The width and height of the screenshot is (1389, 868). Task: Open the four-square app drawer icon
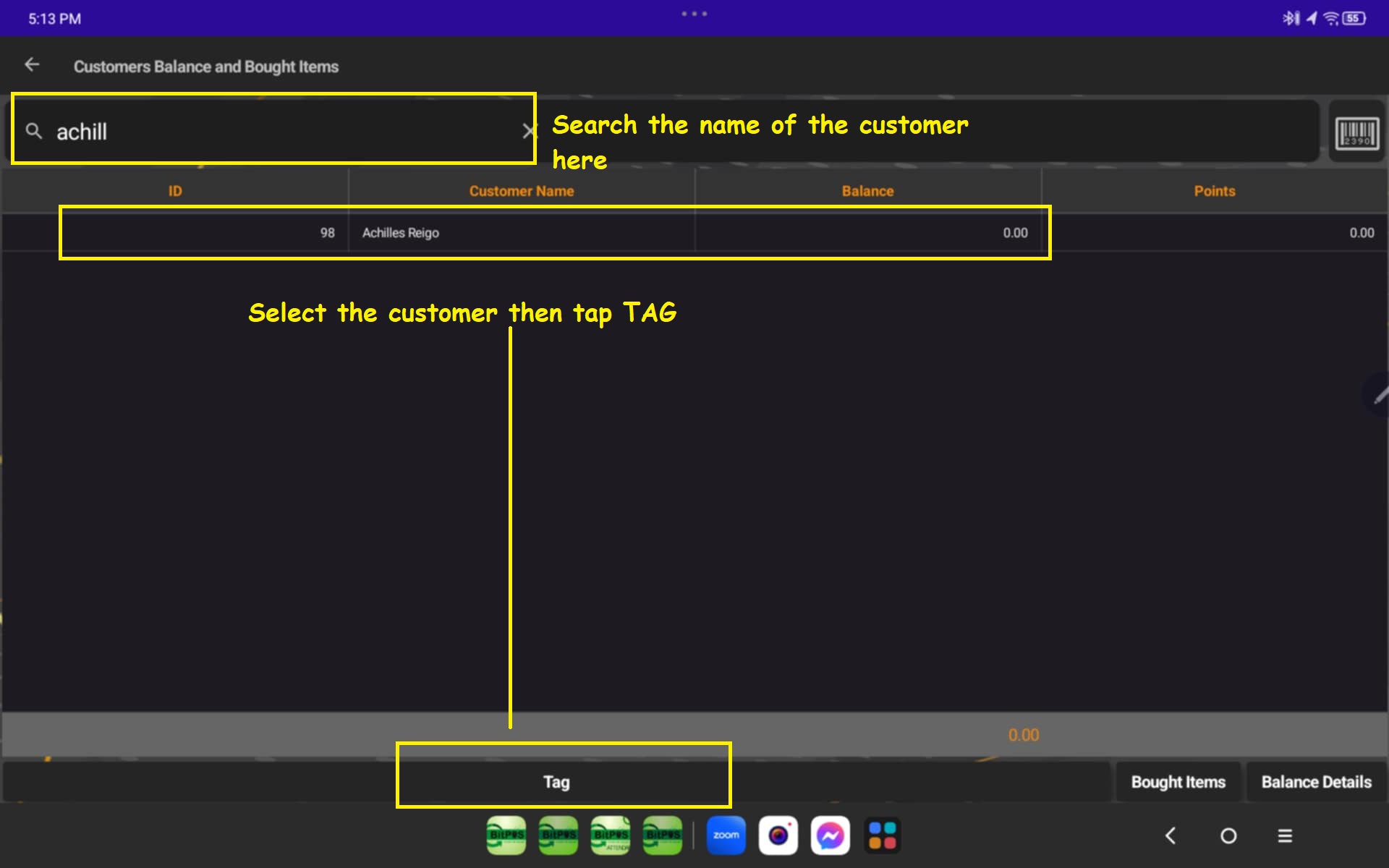pyautogui.click(x=882, y=835)
